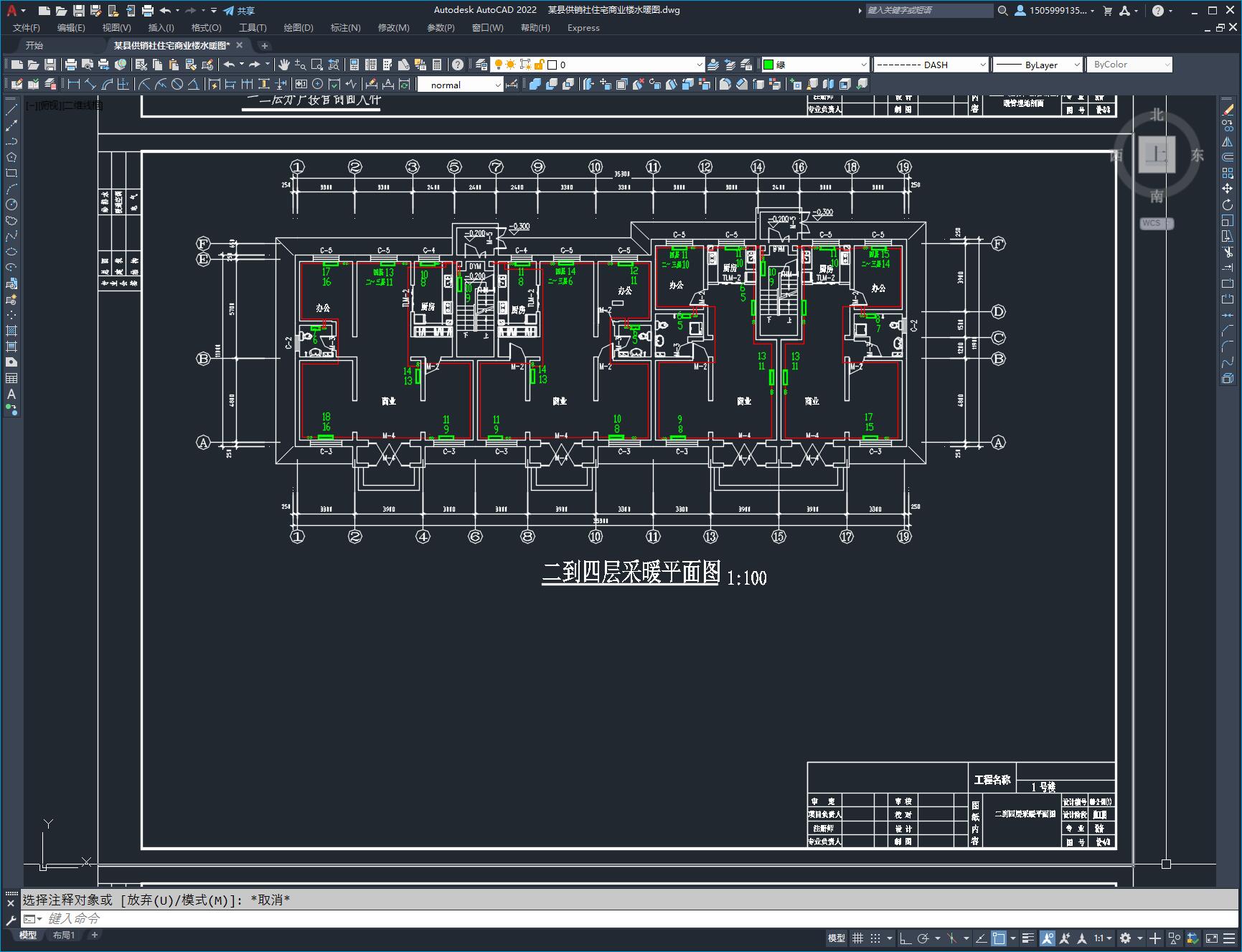This screenshot has width=1242, height=952.
Task: Click the ViewCube 上 top face
Action: click(1157, 154)
